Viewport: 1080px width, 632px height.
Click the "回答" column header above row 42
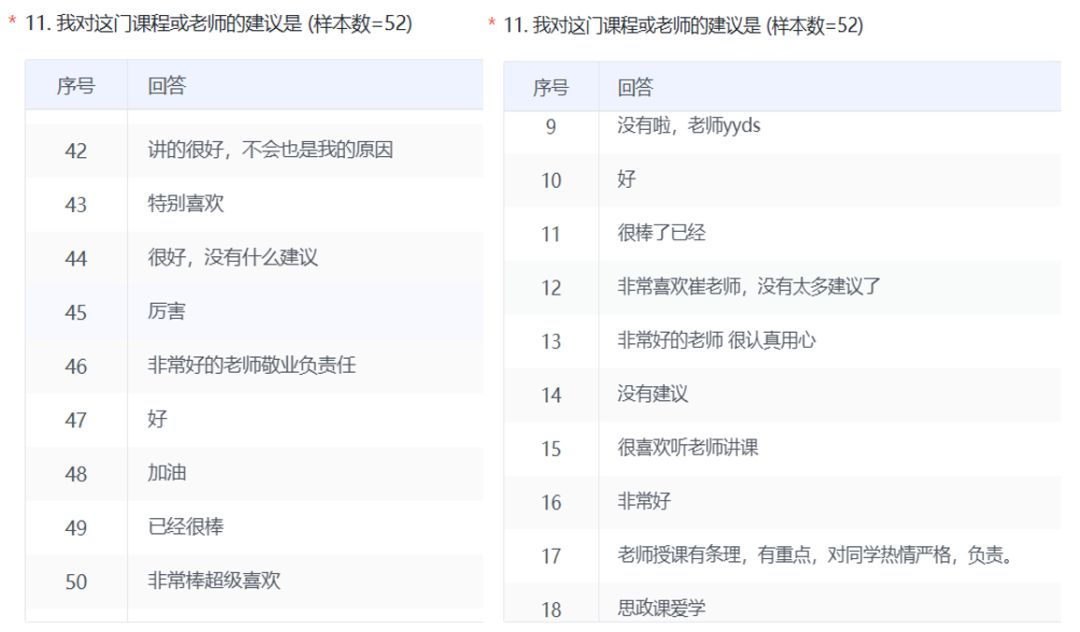coord(167,86)
